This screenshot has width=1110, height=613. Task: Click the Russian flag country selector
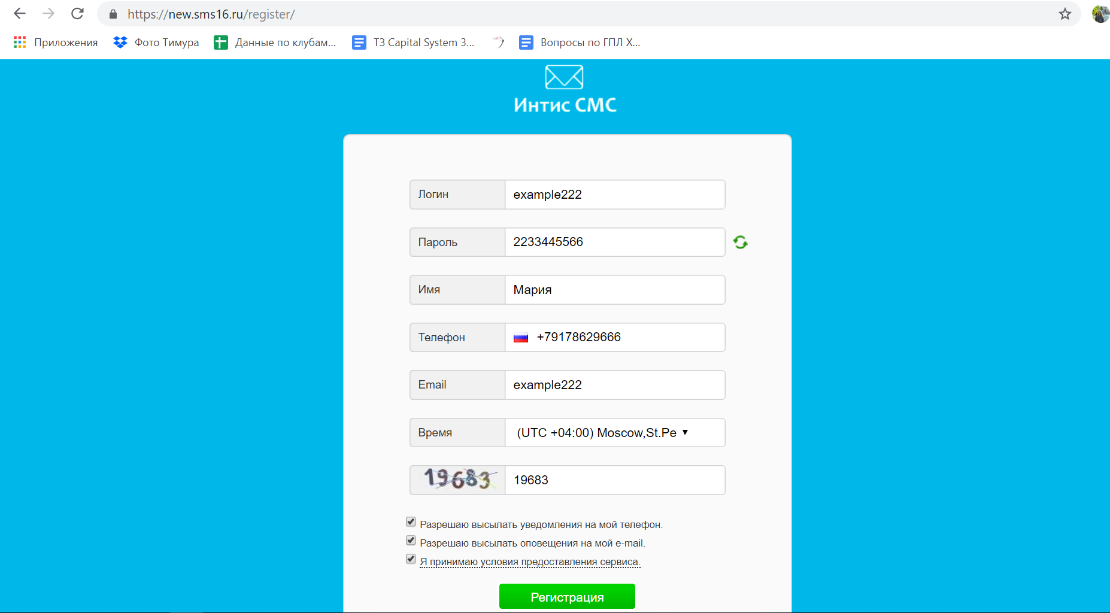pyautogui.click(x=521, y=338)
